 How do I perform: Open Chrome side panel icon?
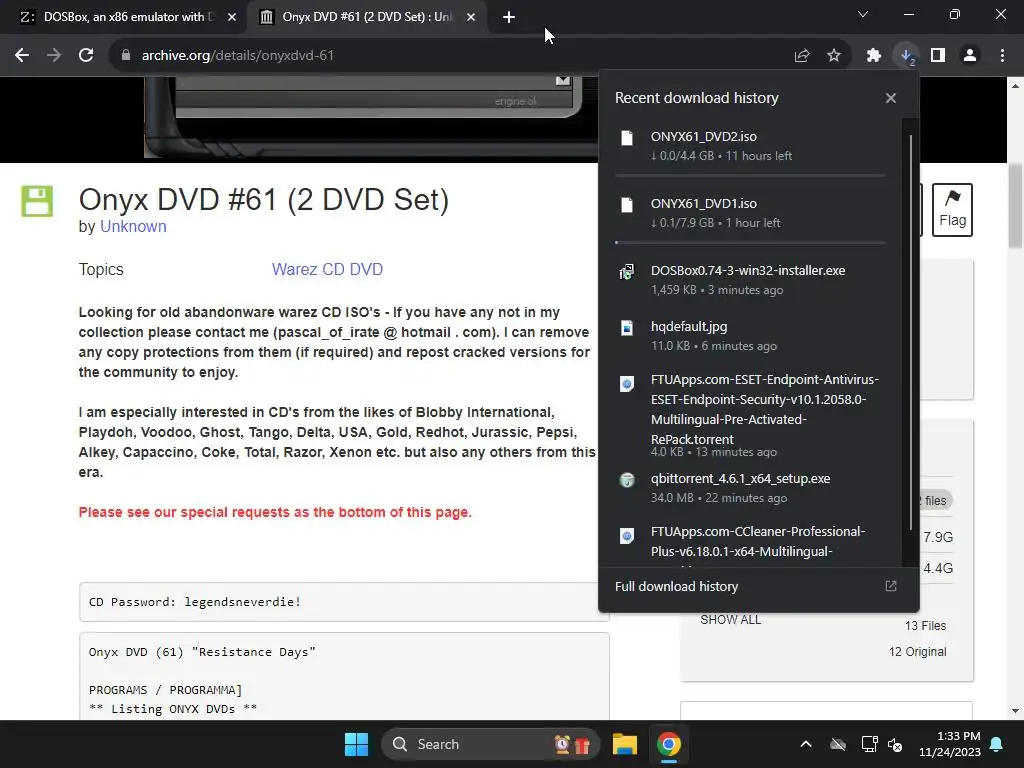click(938, 56)
